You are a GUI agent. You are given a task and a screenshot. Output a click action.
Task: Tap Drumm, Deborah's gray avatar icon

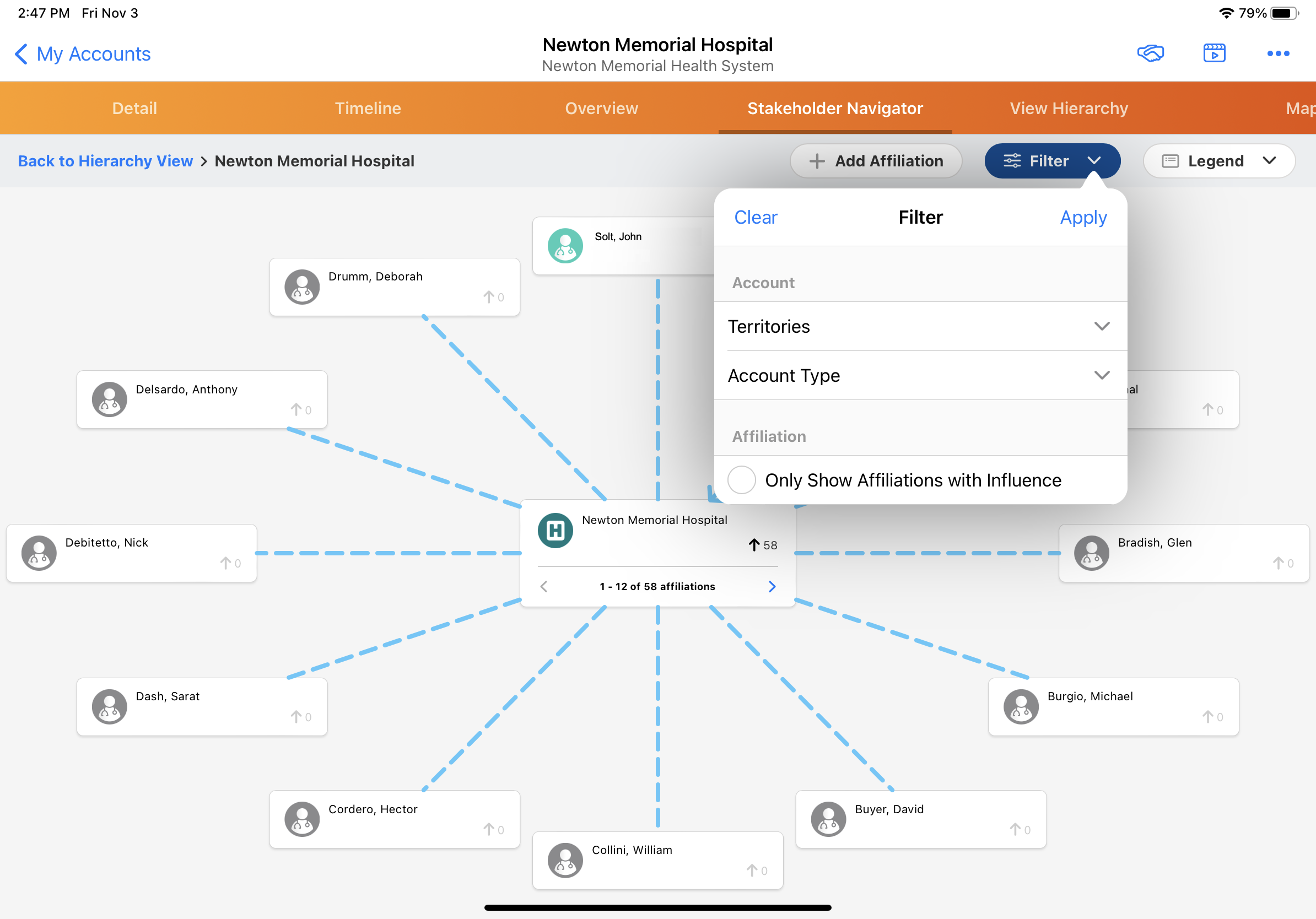click(302, 286)
